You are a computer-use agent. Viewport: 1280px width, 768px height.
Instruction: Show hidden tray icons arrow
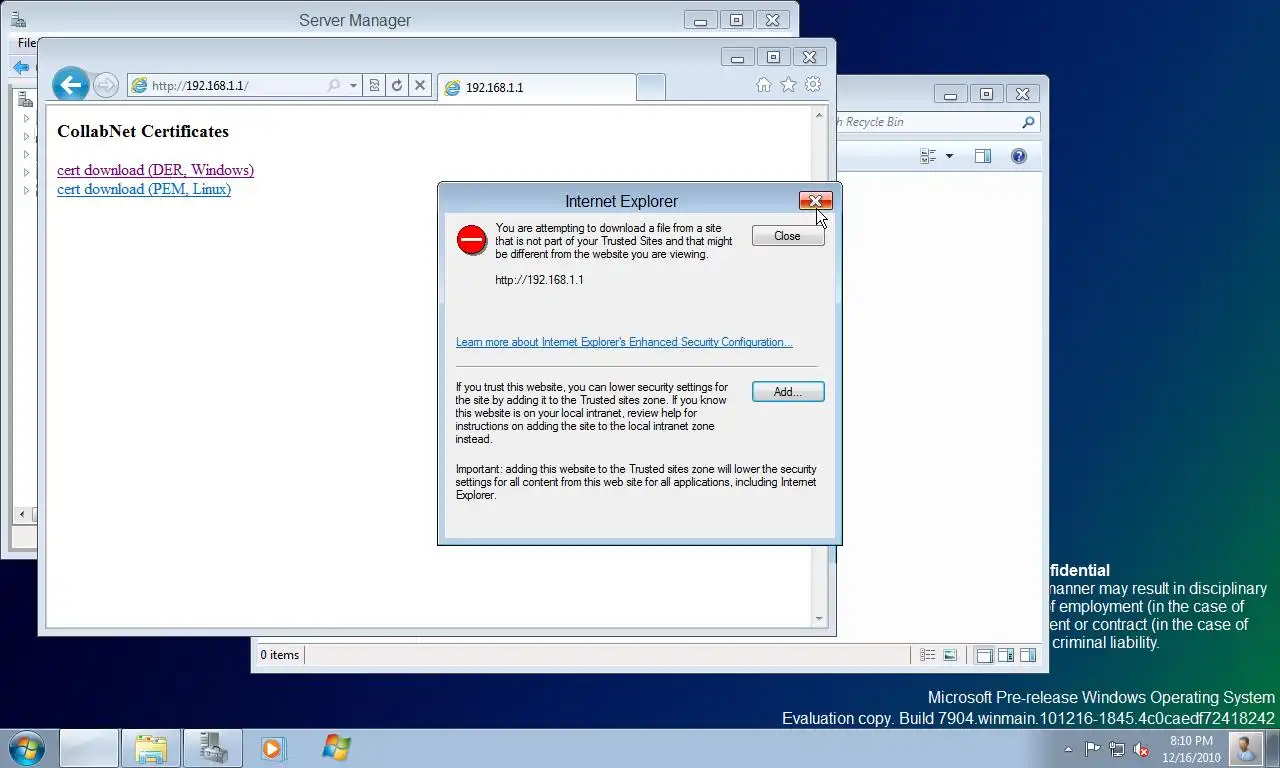point(1069,749)
